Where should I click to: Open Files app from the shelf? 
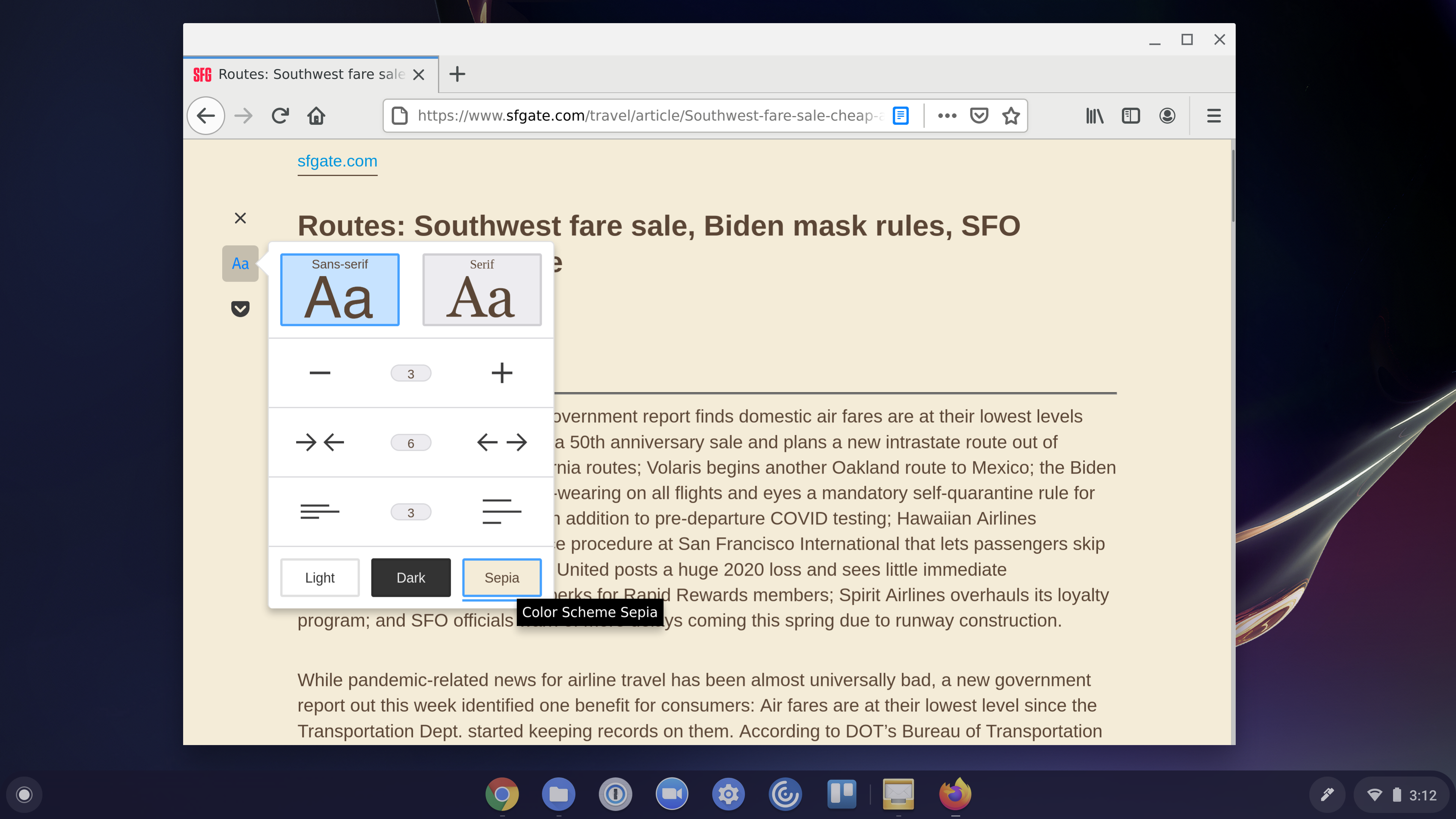[559, 794]
